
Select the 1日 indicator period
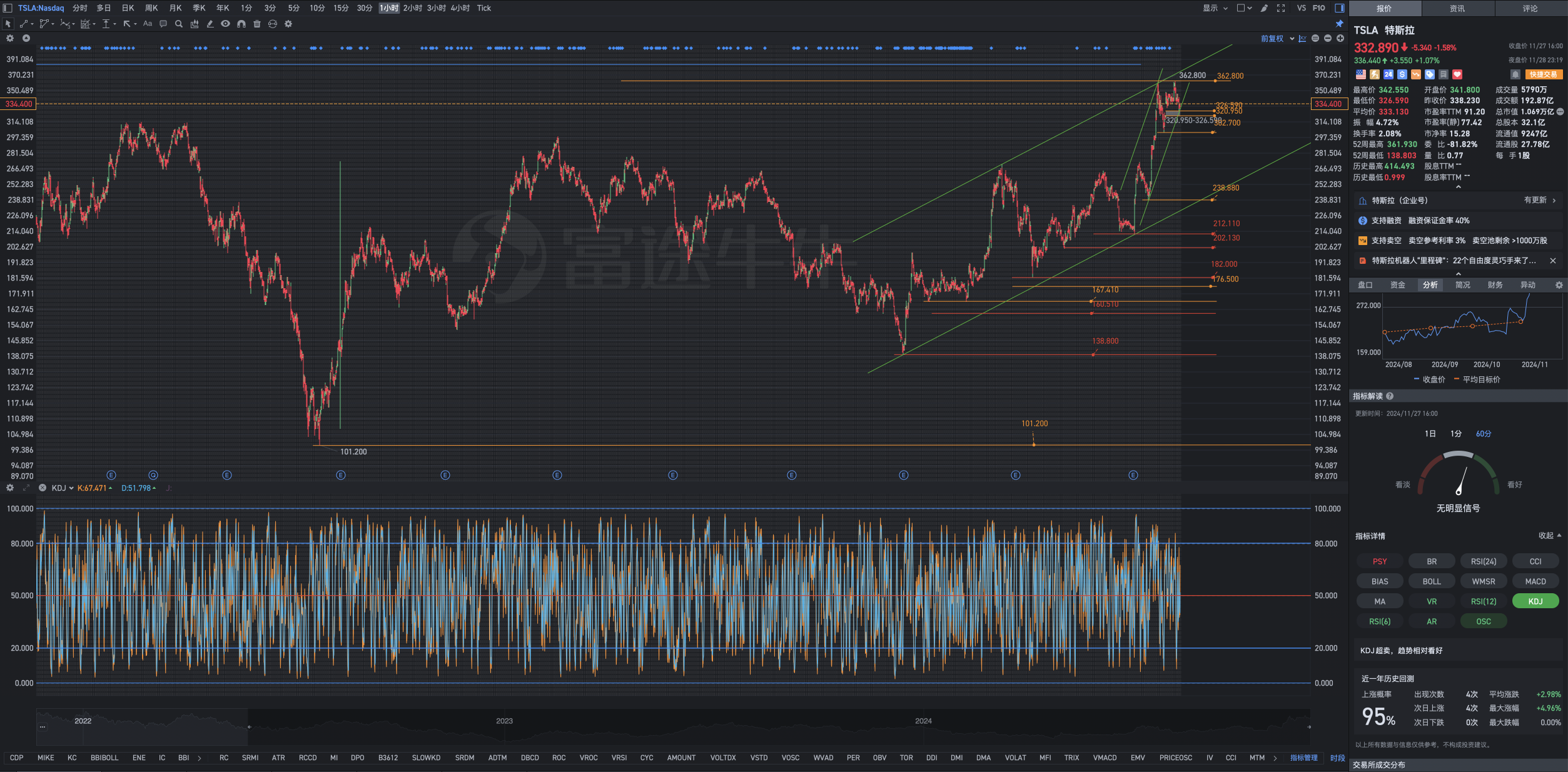pos(1430,434)
